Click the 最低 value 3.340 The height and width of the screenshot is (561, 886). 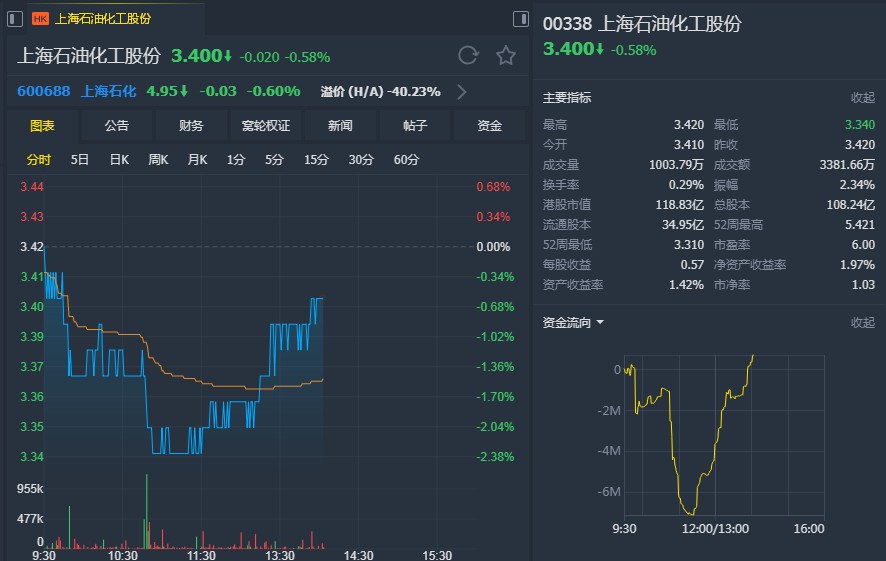859,125
